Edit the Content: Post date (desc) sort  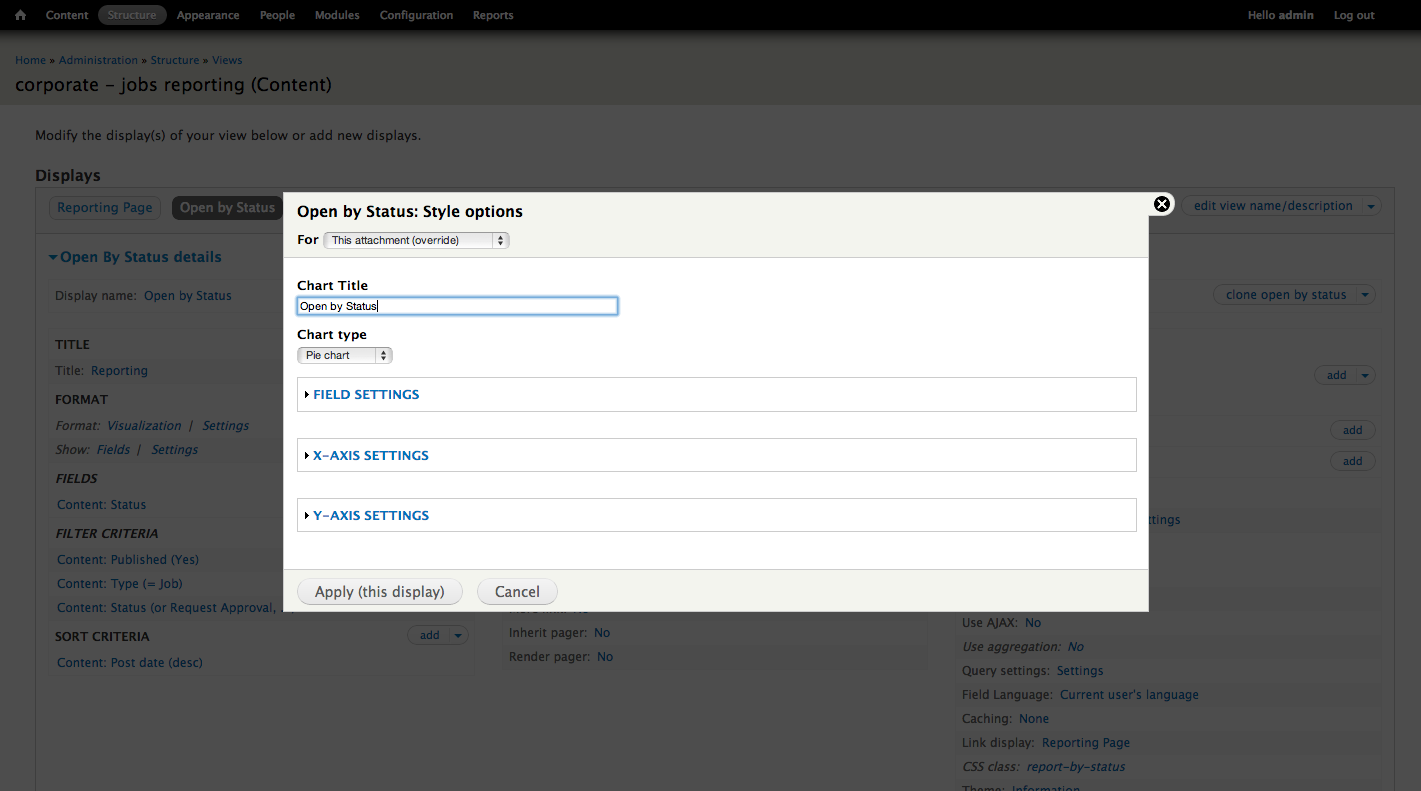pyautogui.click(x=130, y=663)
